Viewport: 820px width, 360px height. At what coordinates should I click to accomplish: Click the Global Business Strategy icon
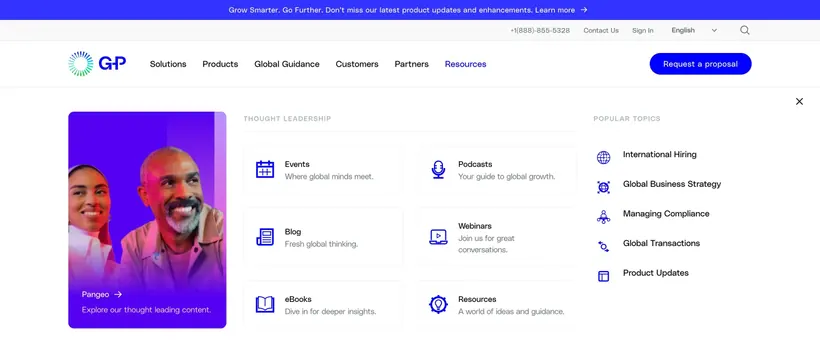pos(603,187)
